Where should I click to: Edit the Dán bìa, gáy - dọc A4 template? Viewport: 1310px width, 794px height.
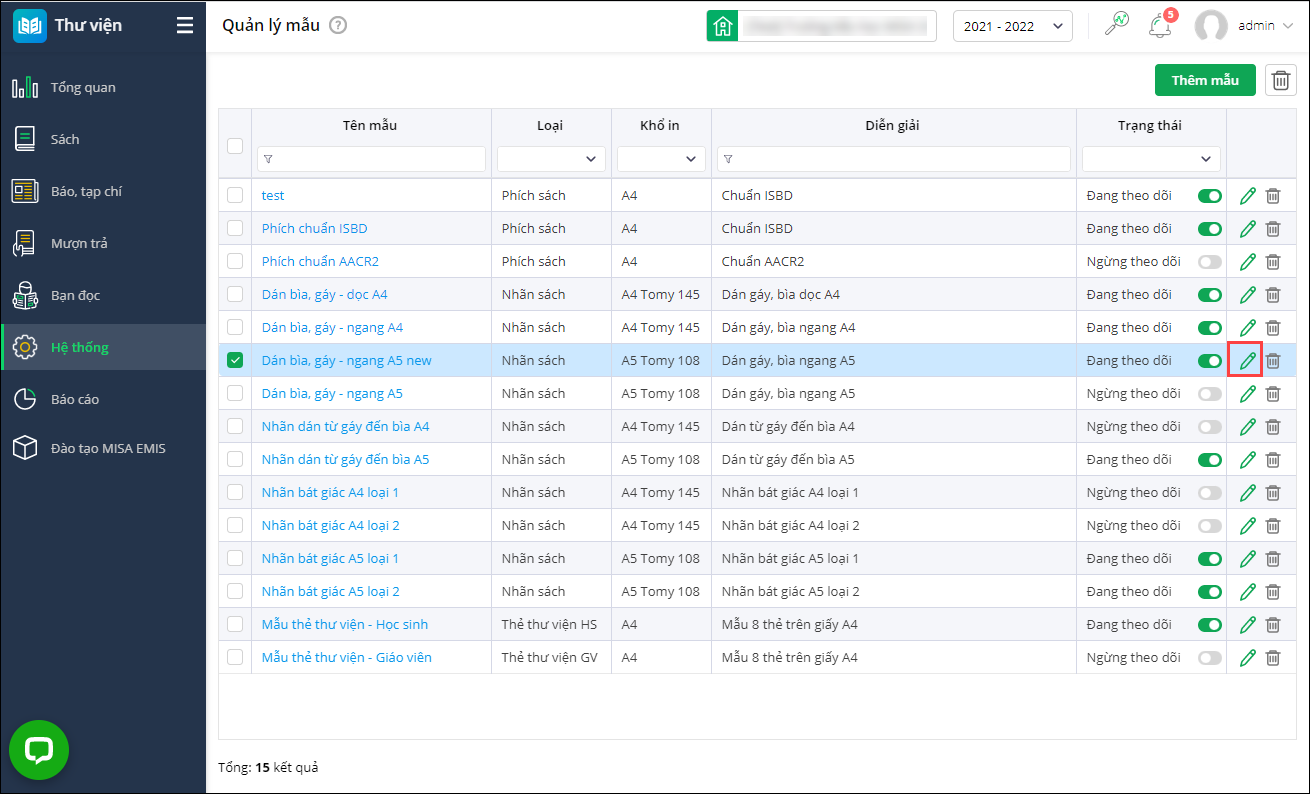[1248, 295]
